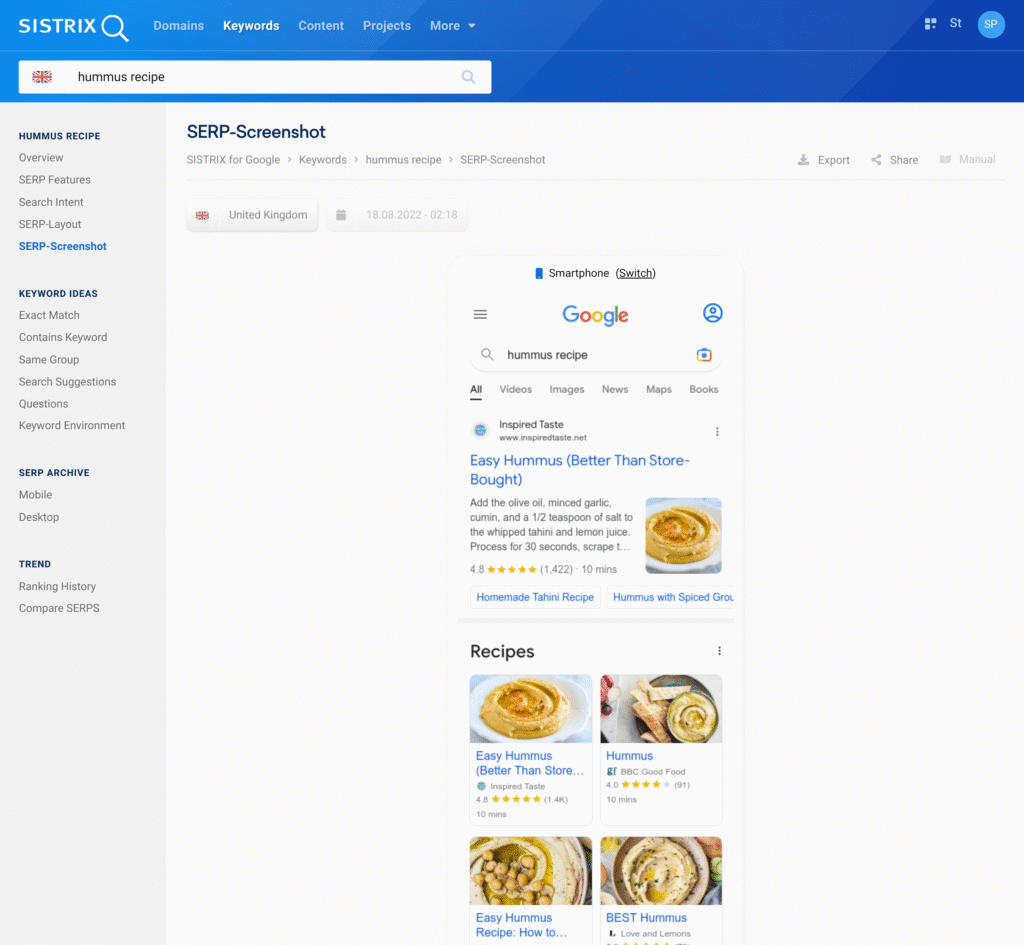Switch to the Keywords navigation item
1024x945 pixels.
251,25
